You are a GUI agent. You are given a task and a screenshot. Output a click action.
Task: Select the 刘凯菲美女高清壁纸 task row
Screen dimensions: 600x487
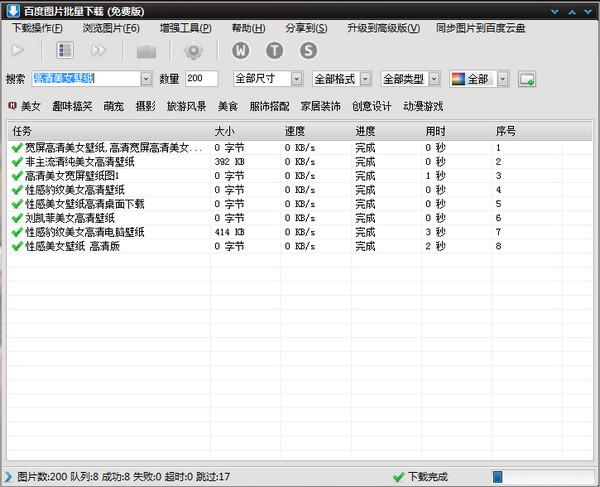click(x=299, y=218)
